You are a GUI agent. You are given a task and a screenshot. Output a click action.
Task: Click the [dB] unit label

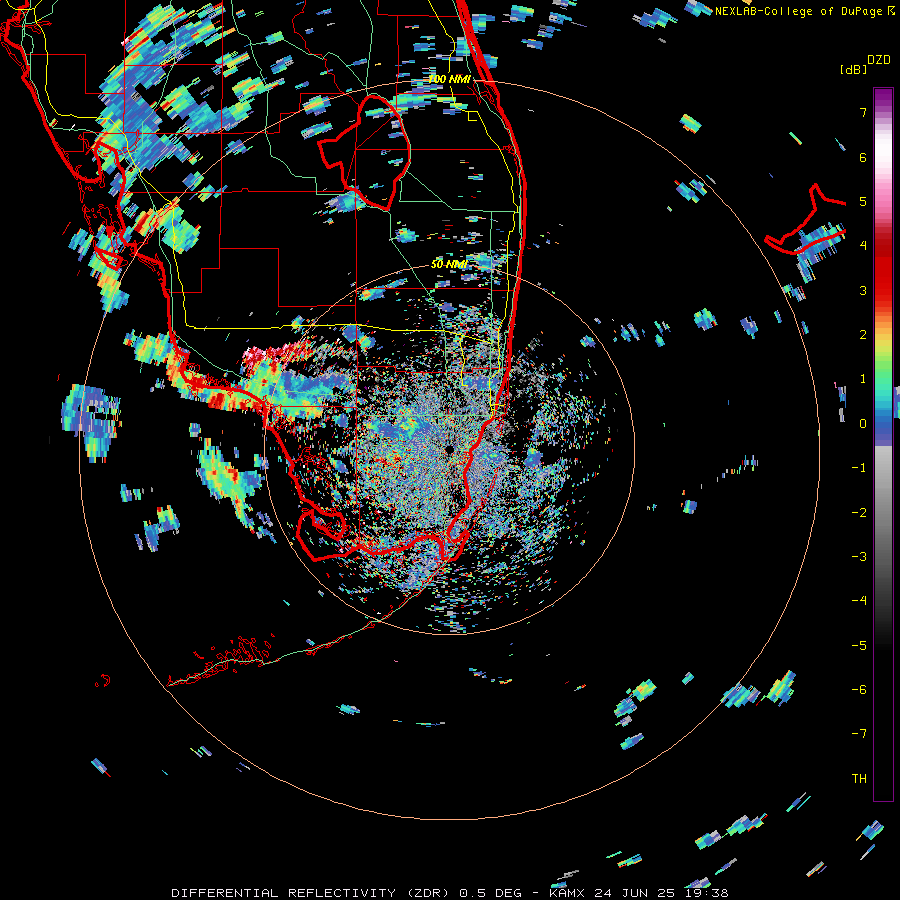(852, 69)
